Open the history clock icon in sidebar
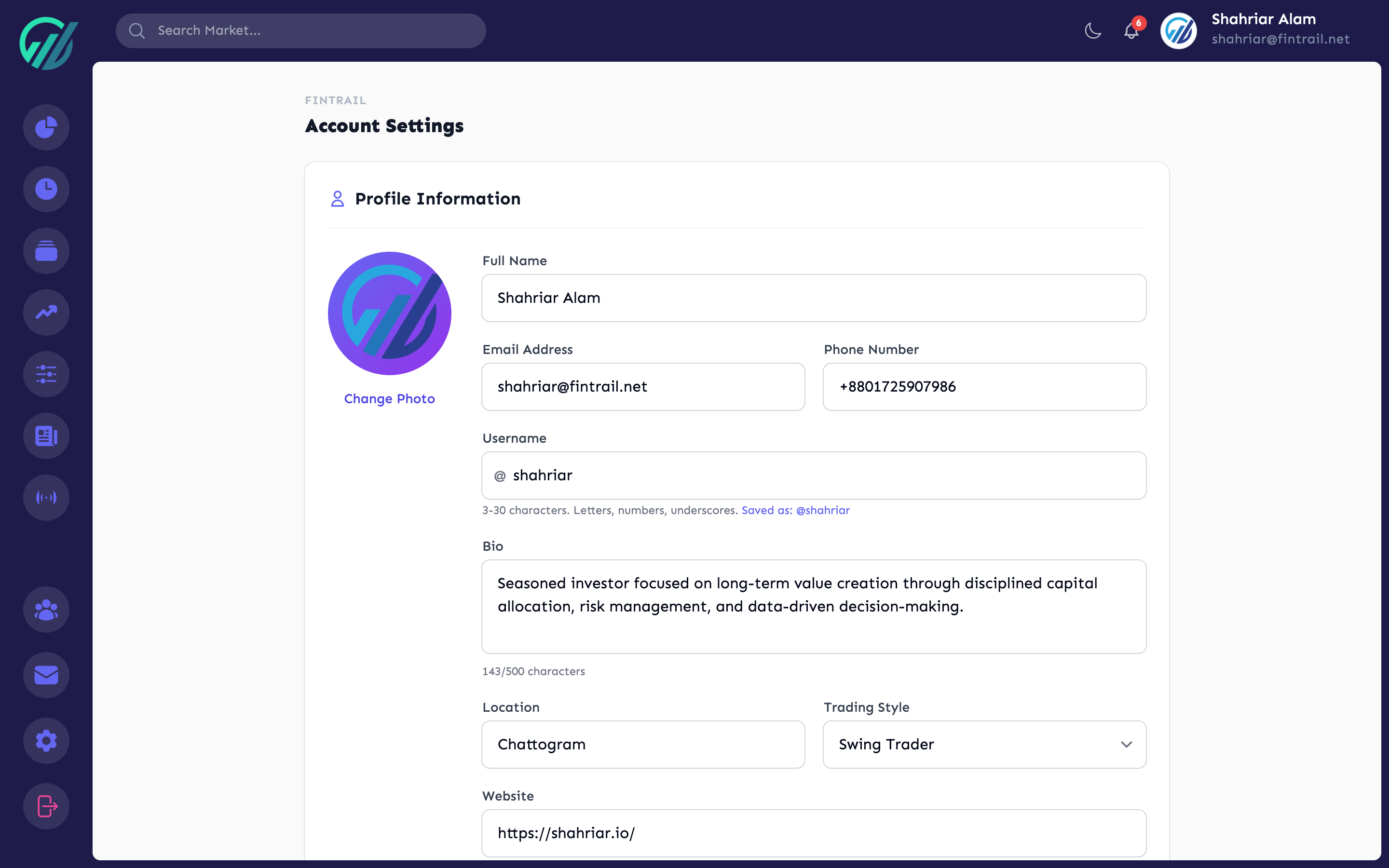Image resolution: width=1389 pixels, height=868 pixels. (46, 188)
